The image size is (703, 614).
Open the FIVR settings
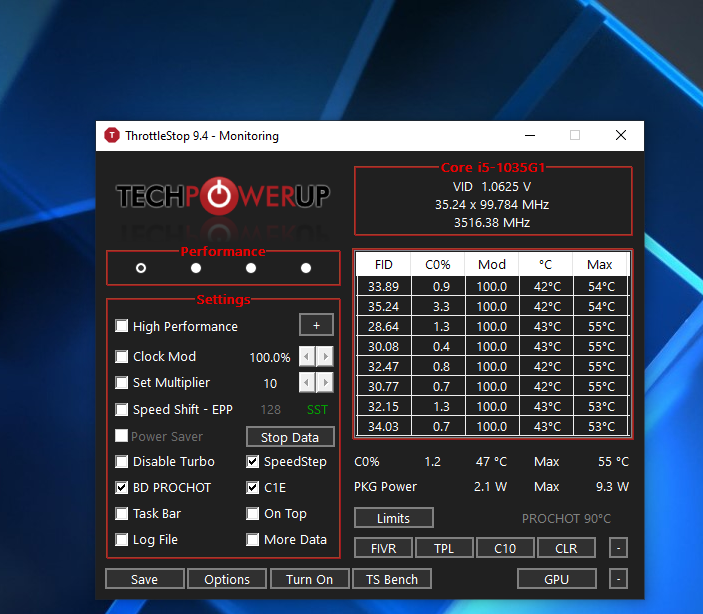click(383, 548)
